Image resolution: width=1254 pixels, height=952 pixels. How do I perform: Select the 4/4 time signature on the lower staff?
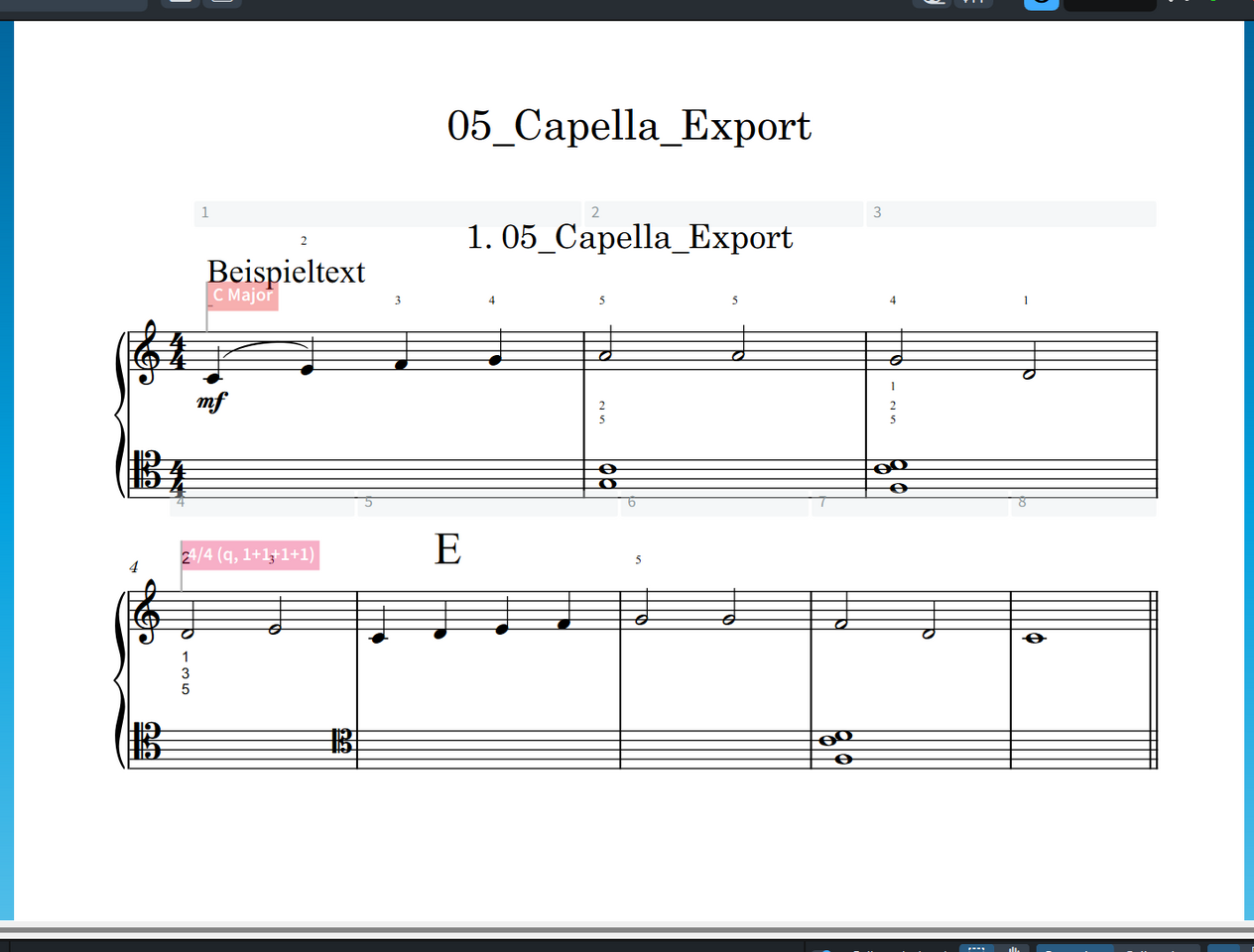pos(177,478)
